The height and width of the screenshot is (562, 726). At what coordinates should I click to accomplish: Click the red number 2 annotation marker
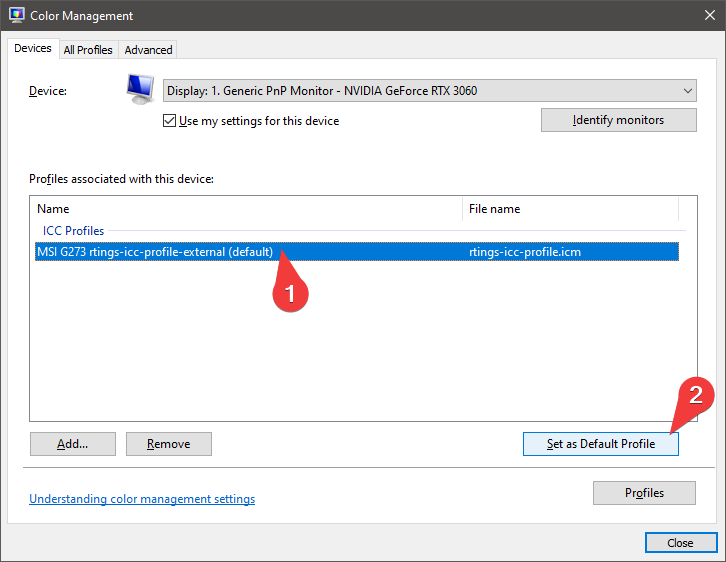(x=696, y=393)
